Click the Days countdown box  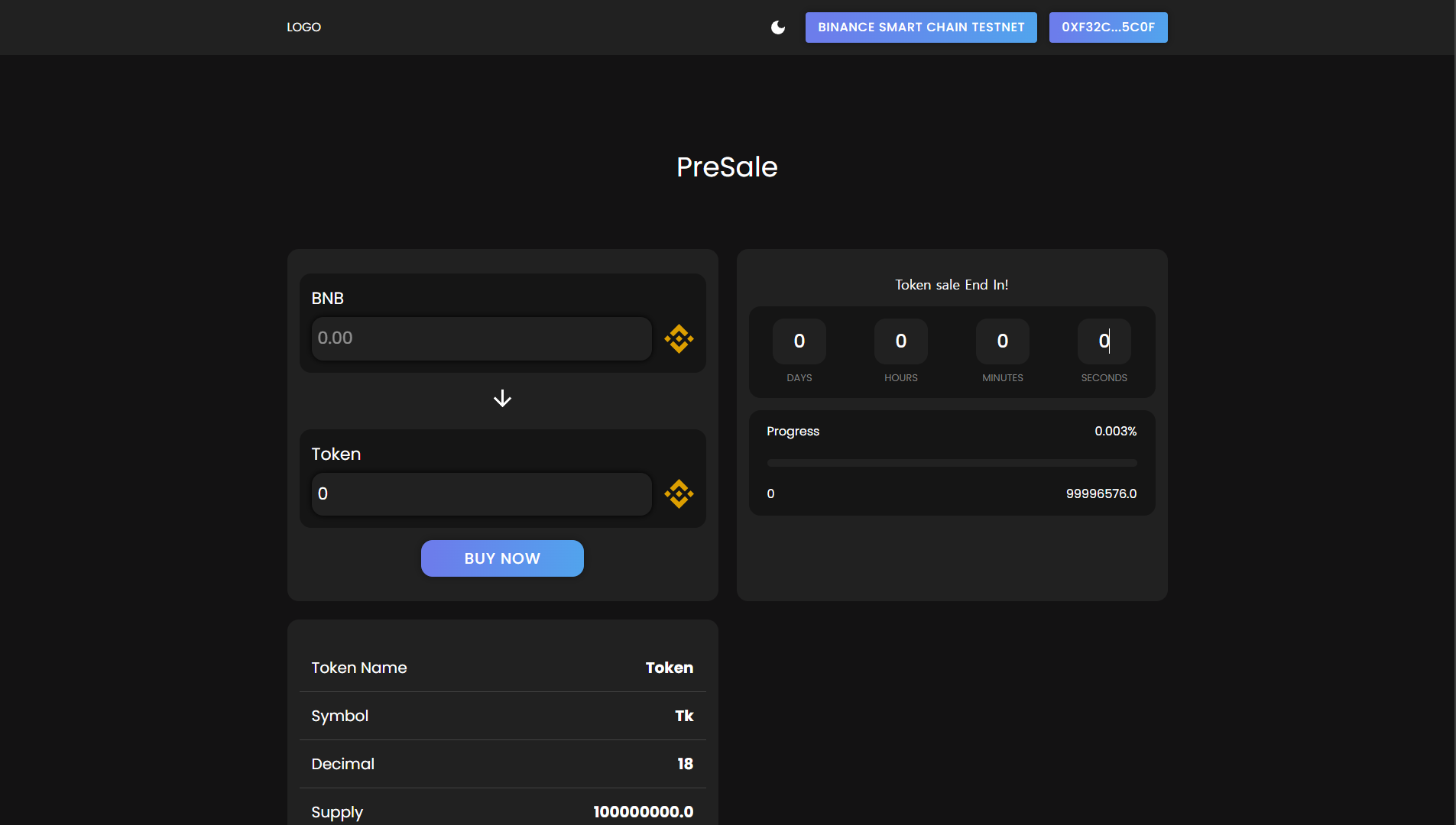coord(799,341)
